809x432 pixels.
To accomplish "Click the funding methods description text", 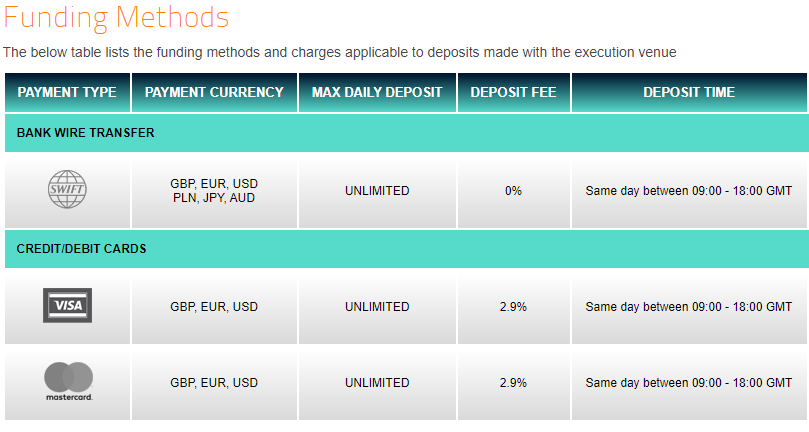I will point(339,53).
